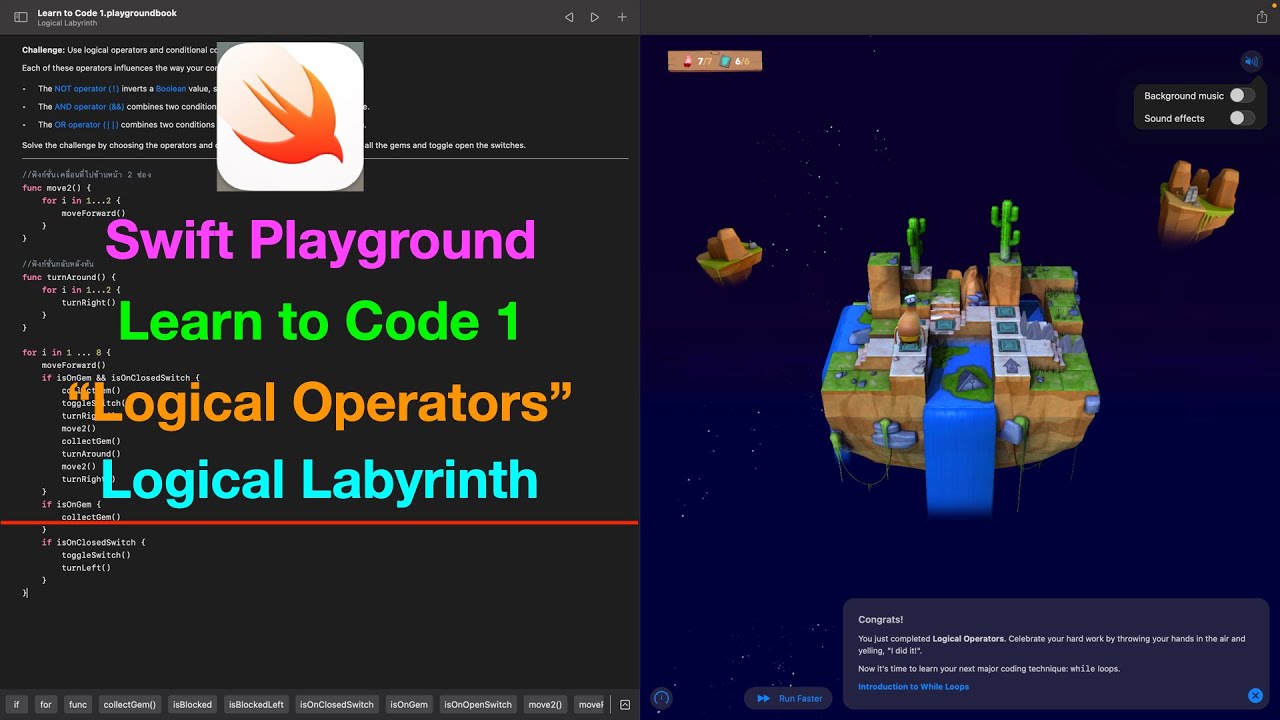Insert the 'for' code suggestion

tap(45, 704)
